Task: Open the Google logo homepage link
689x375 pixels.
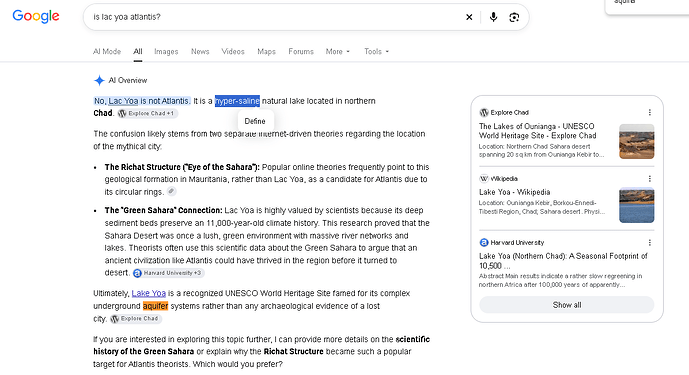Action: coord(36,16)
